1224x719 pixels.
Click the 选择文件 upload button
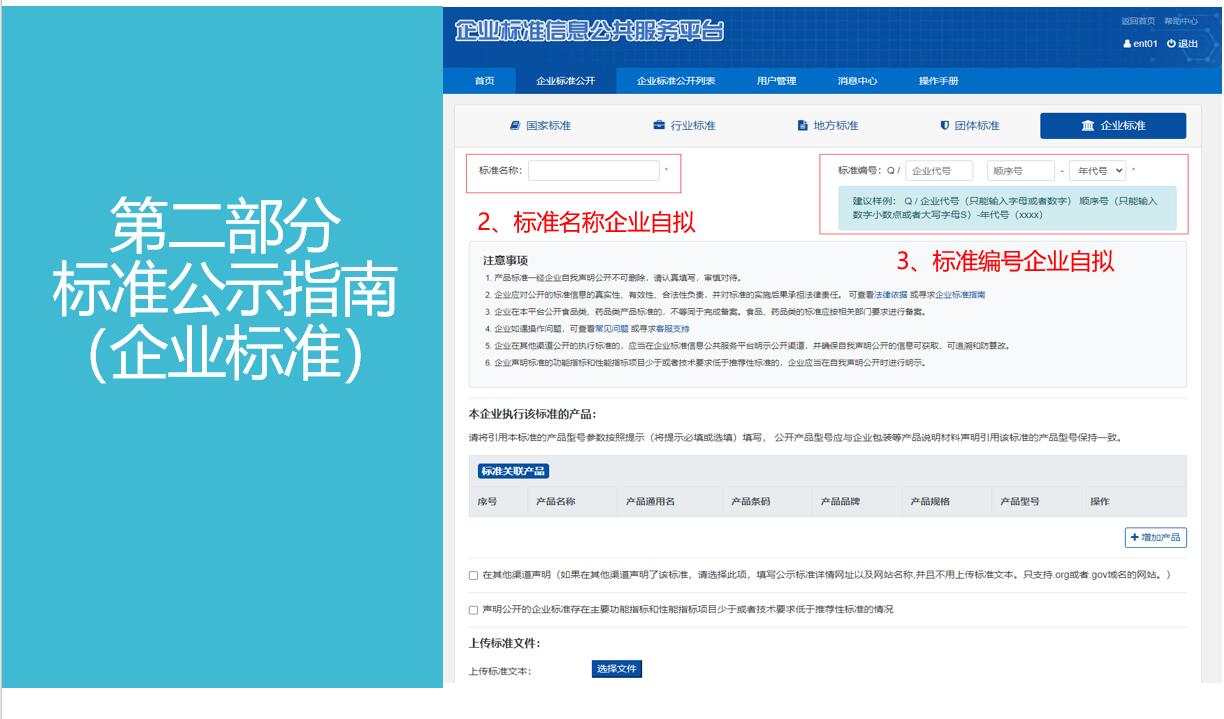point(616,669)
